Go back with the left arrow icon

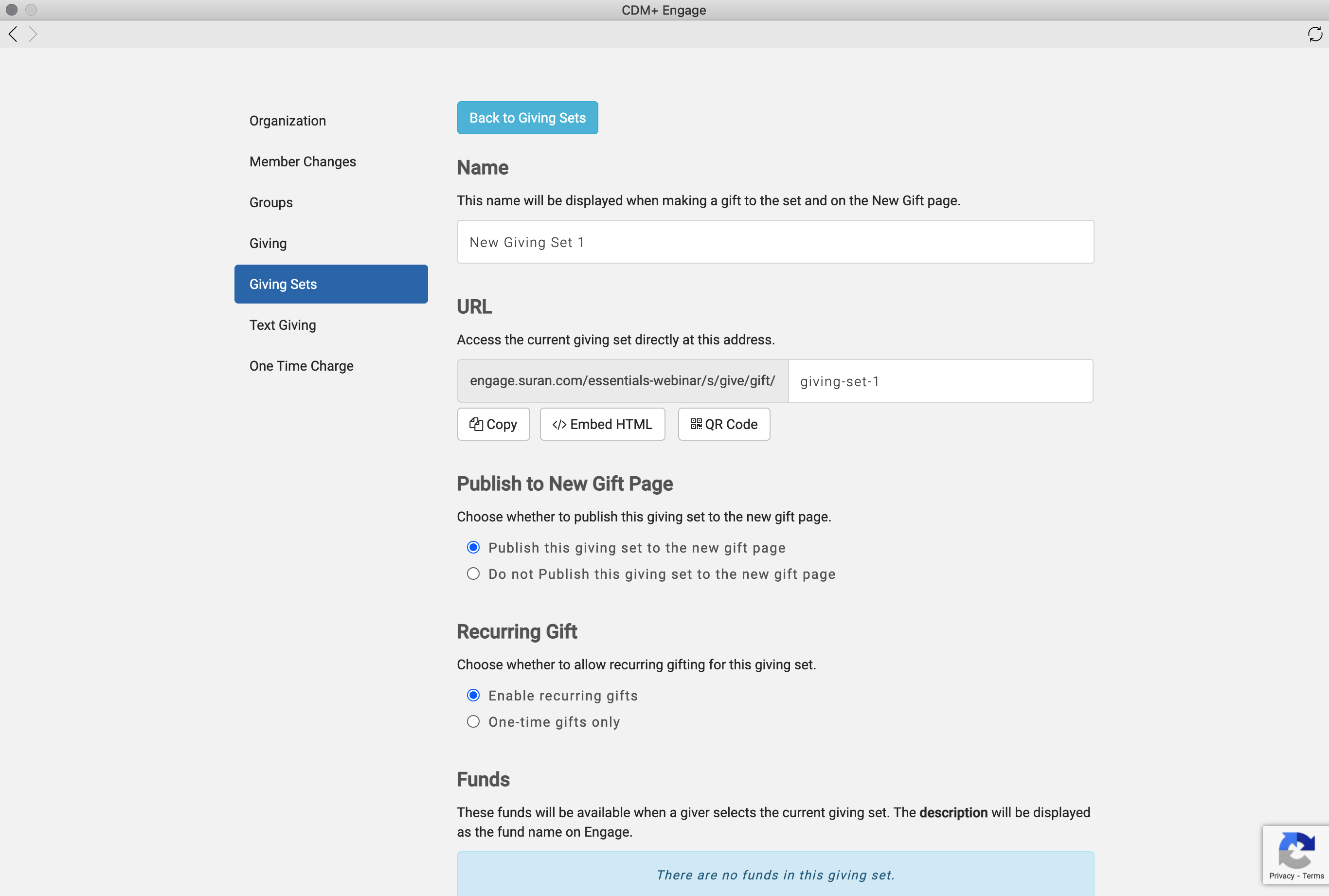(x=13, y=34)
